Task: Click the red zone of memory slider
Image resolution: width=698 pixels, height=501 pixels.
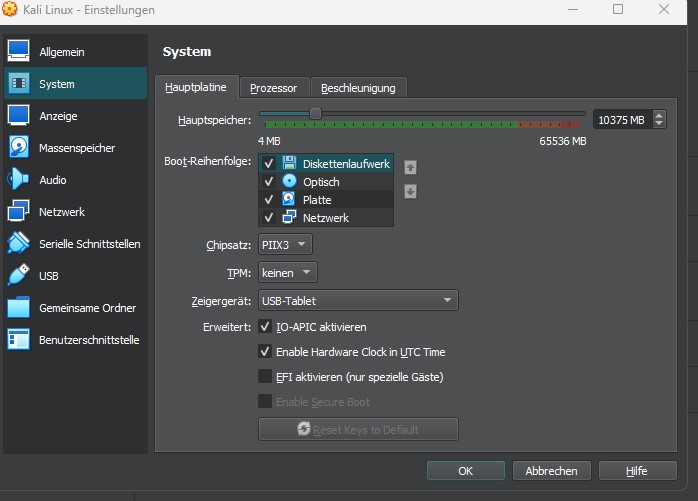Action: (x=570, y=124)
